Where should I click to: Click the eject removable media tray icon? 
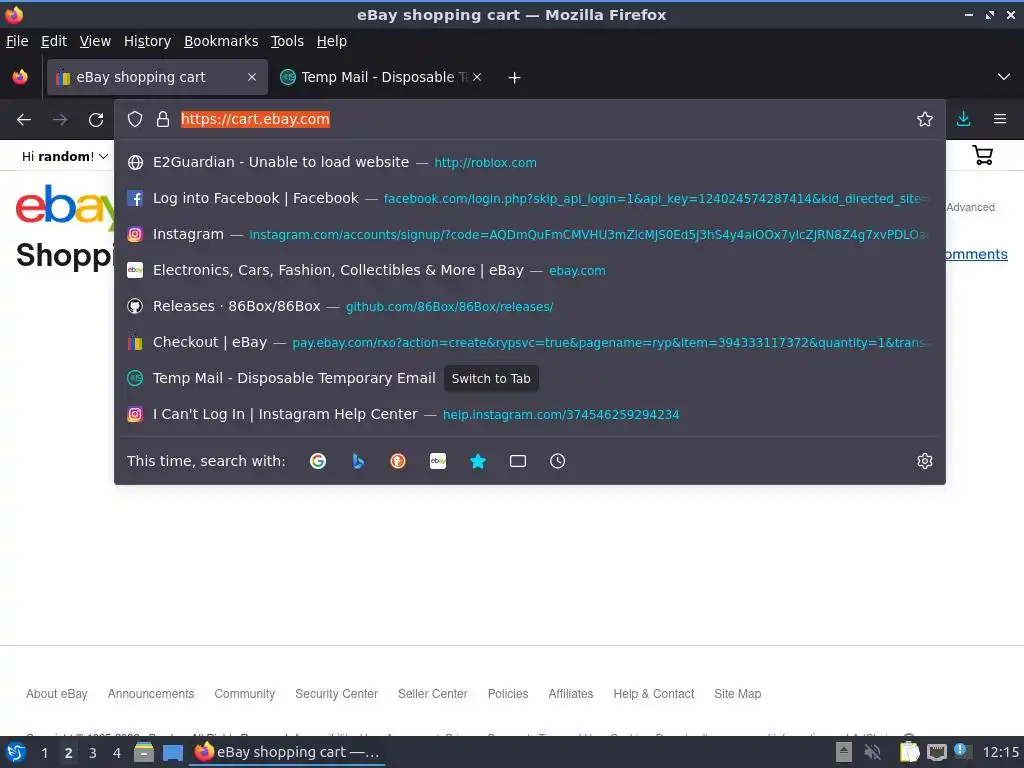pyautogui.click(x=844, y=752)
